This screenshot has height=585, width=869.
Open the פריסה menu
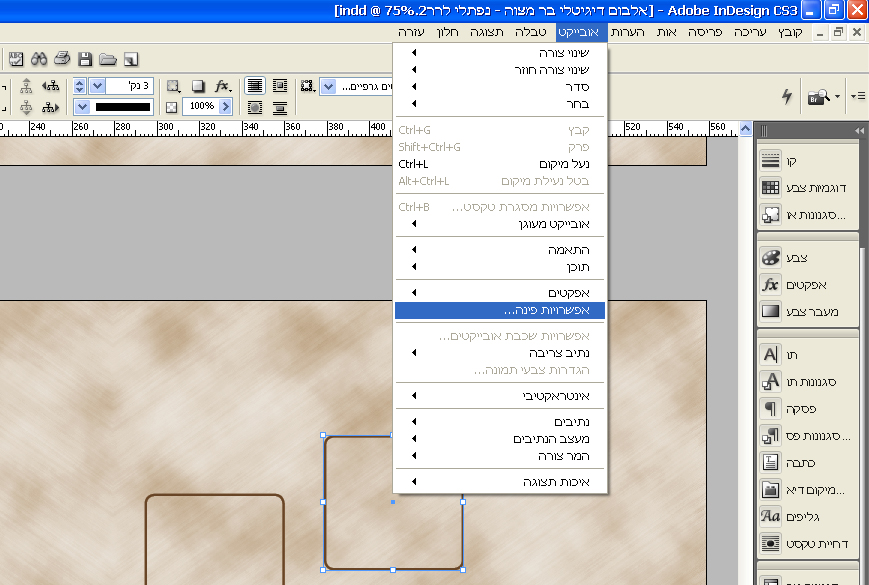pos(705,32)
